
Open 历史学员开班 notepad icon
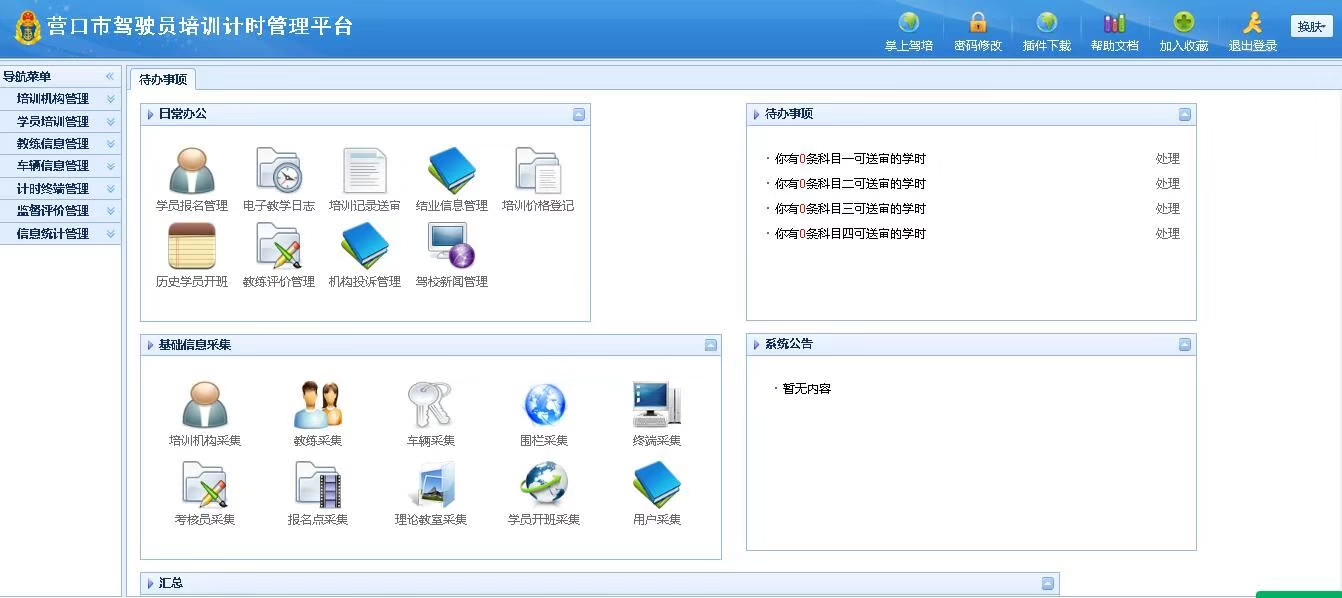192,247
